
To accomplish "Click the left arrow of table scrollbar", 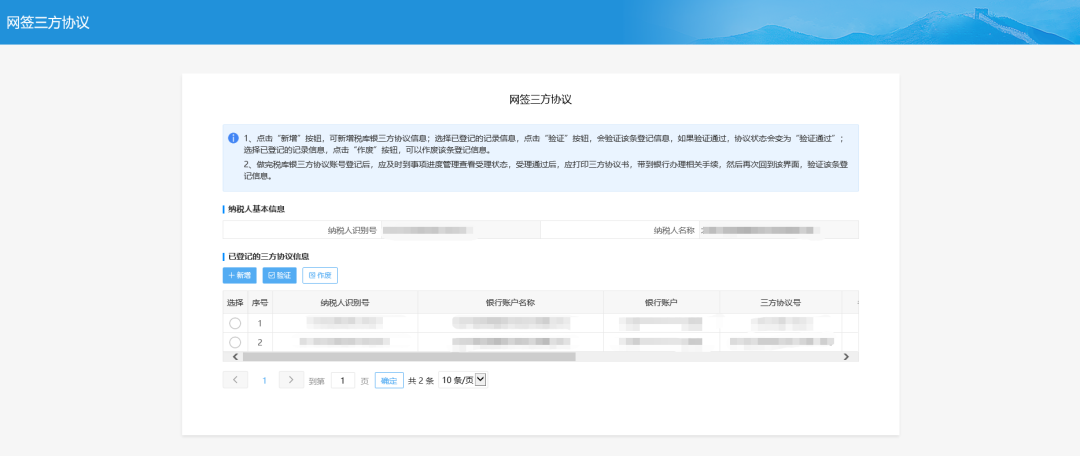I will [x=234, y=357].
